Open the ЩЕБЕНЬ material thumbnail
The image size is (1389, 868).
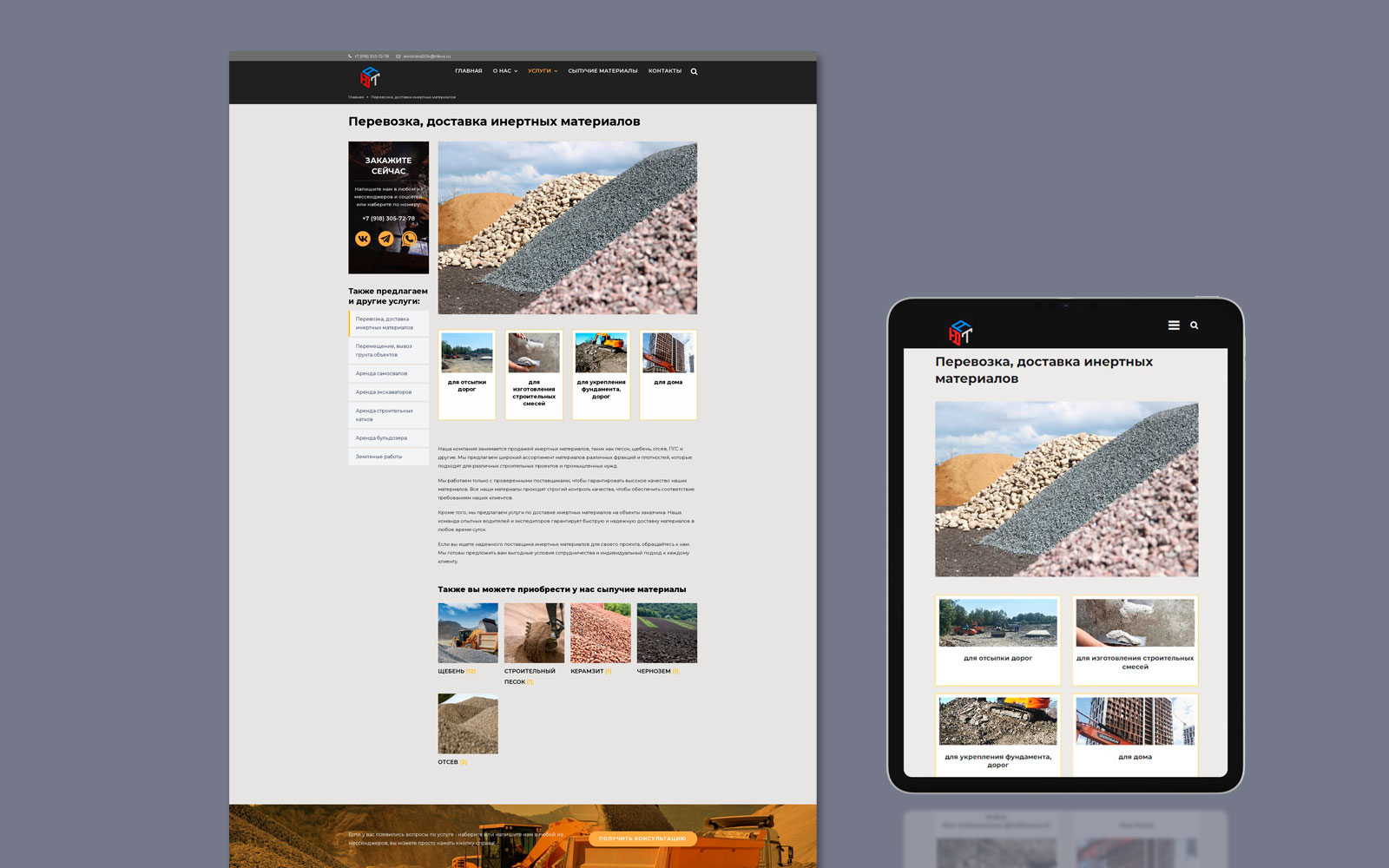click(468, 634)
